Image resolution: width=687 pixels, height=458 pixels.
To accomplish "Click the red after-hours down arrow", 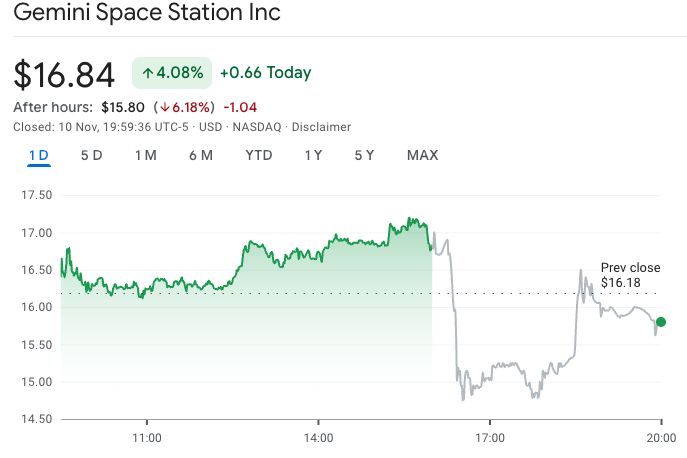I will [x=165, y=107].
